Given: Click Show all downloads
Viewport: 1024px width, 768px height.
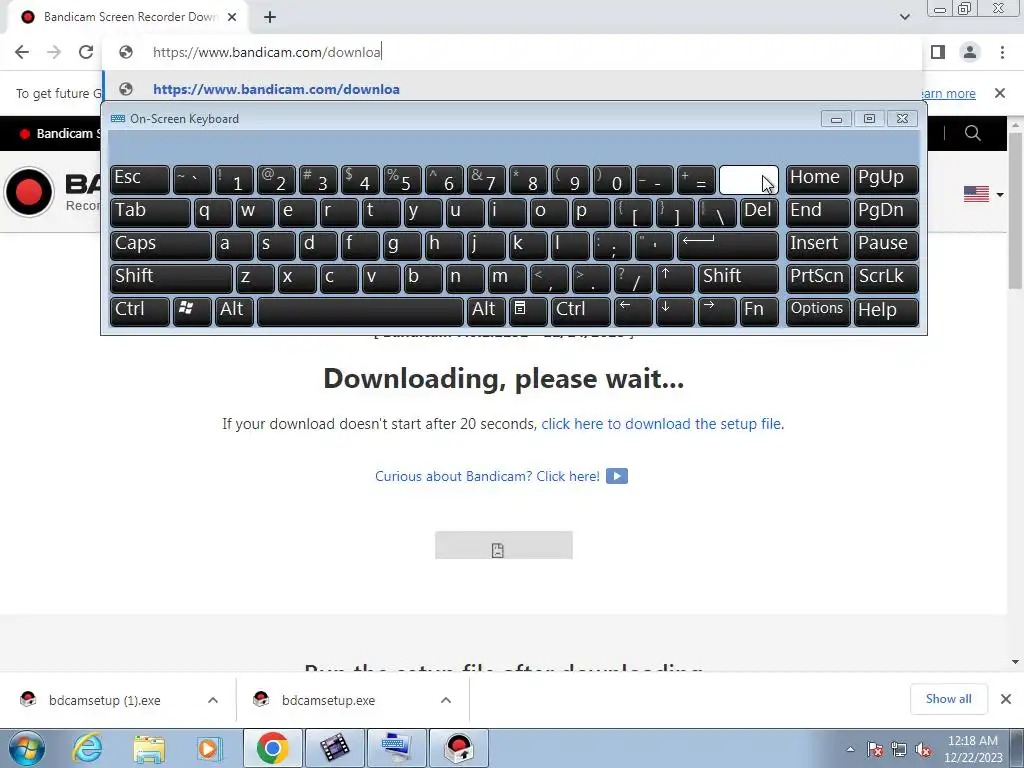Looking at the screenshot, I should pyautogui.click(x=948, y=699).
